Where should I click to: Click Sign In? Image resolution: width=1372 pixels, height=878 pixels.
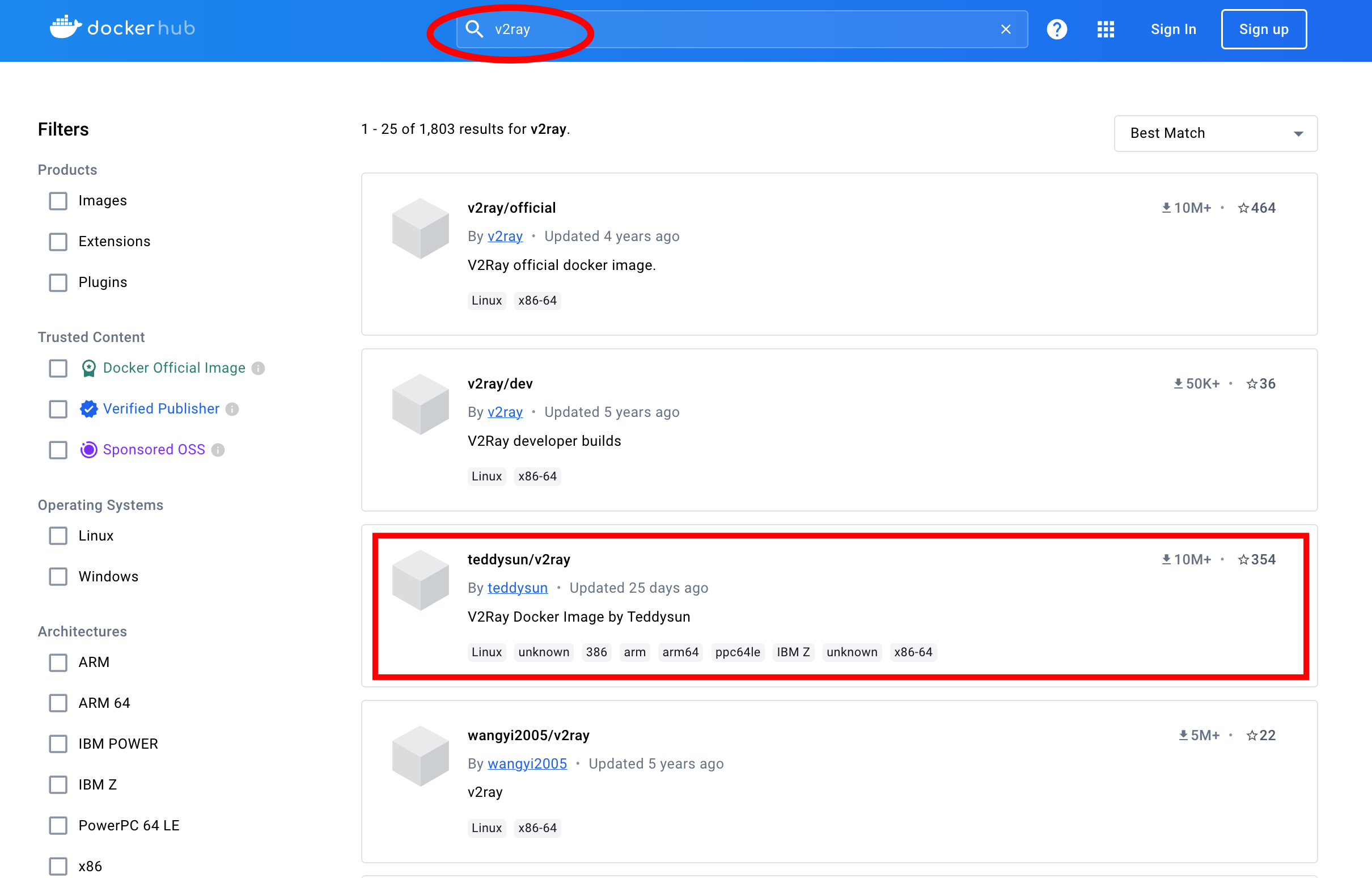[1173, 29]
